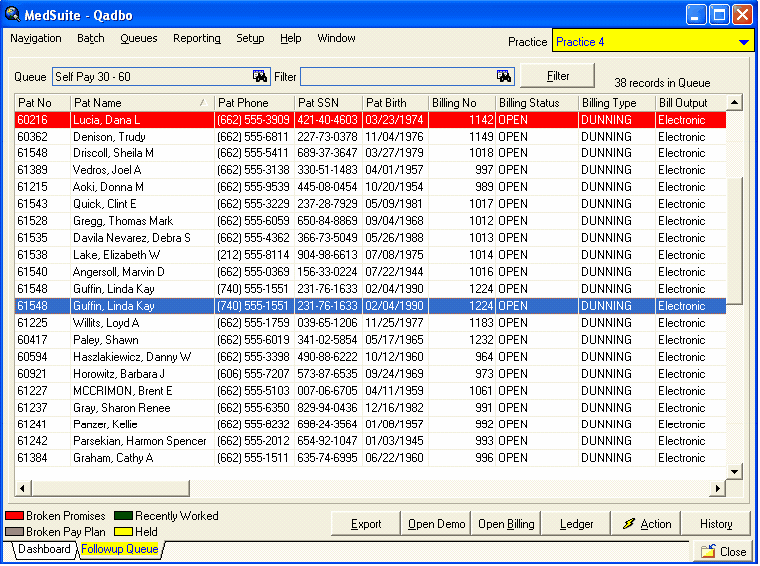760x566 pixels.
Task: Select the Followup Queue tab
Action: click(x=120, y=549)
